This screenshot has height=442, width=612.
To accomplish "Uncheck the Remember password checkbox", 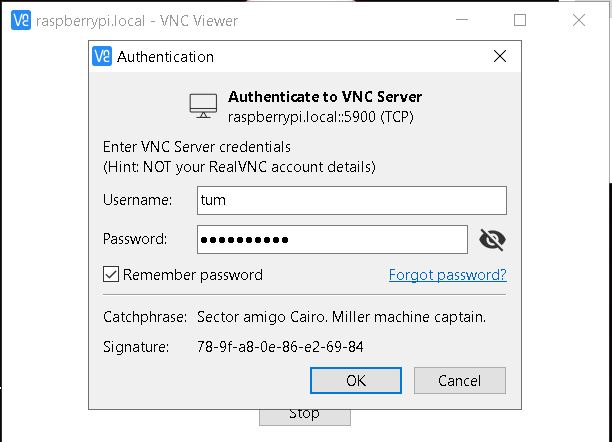I will [x=111, y=274].
